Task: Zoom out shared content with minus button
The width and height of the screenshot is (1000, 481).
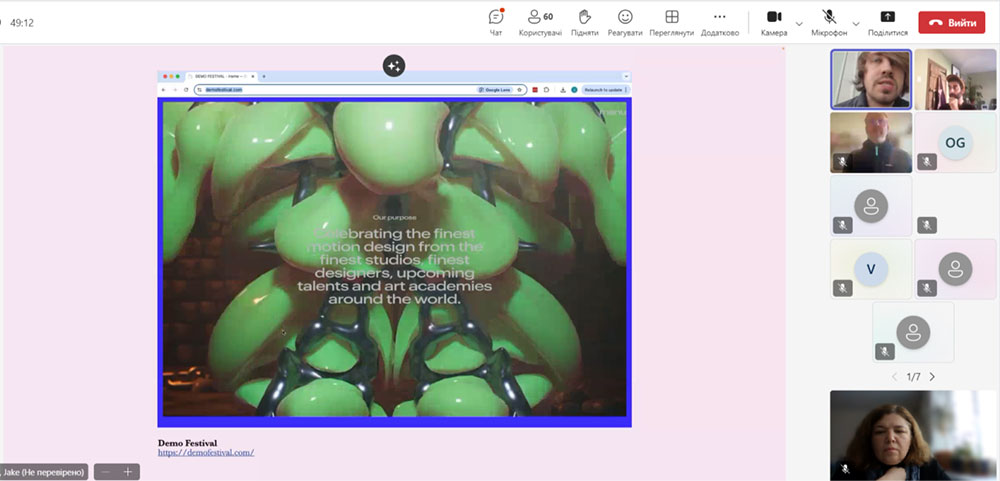Action: pos(107,471)
